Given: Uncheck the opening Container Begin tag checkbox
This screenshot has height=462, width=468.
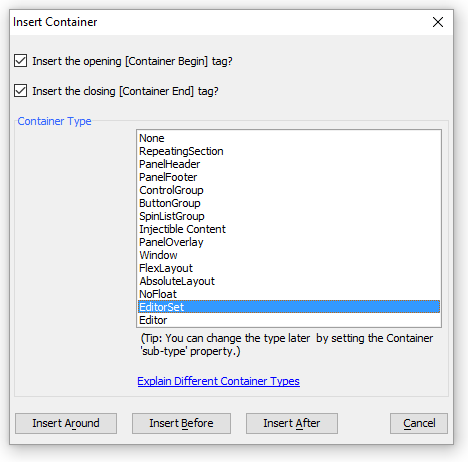Looking at the screenshot, I should [21, 61].
